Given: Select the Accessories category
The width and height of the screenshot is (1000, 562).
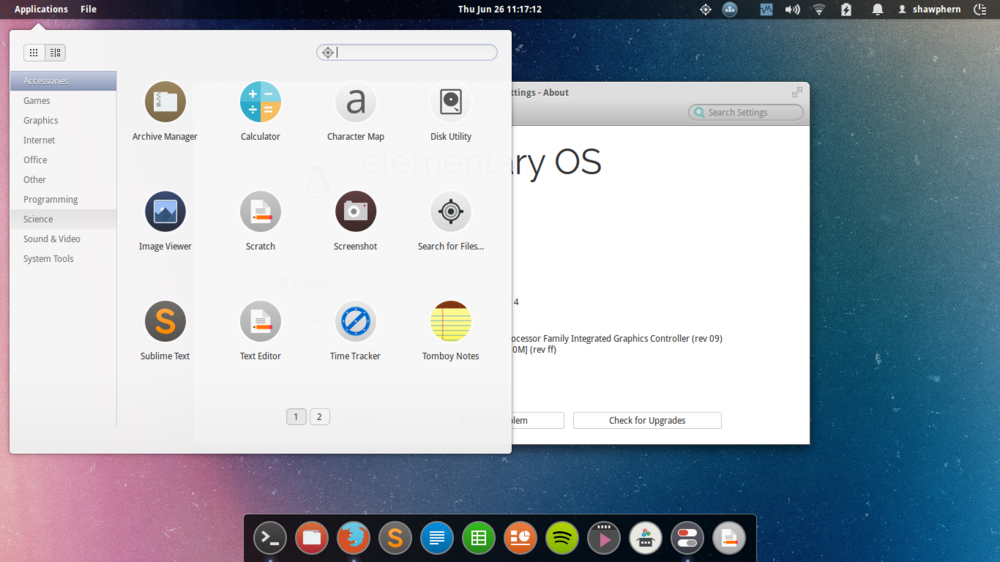Looking at the screenshot, I should (63, 80).
